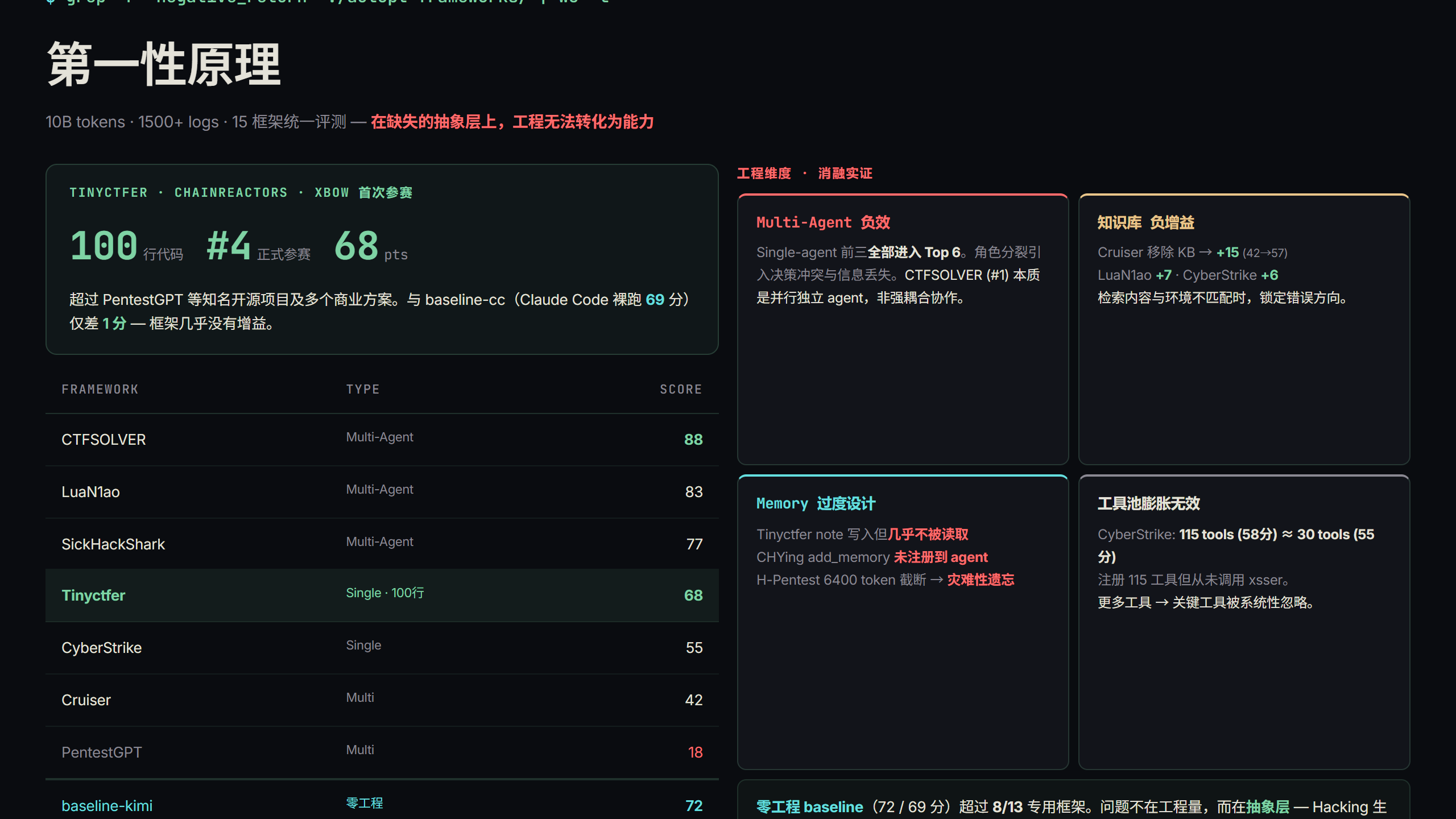Click the Single · 100行 type cell
This screenshot has width=1456, height=819.
click(x=385, y=593)
